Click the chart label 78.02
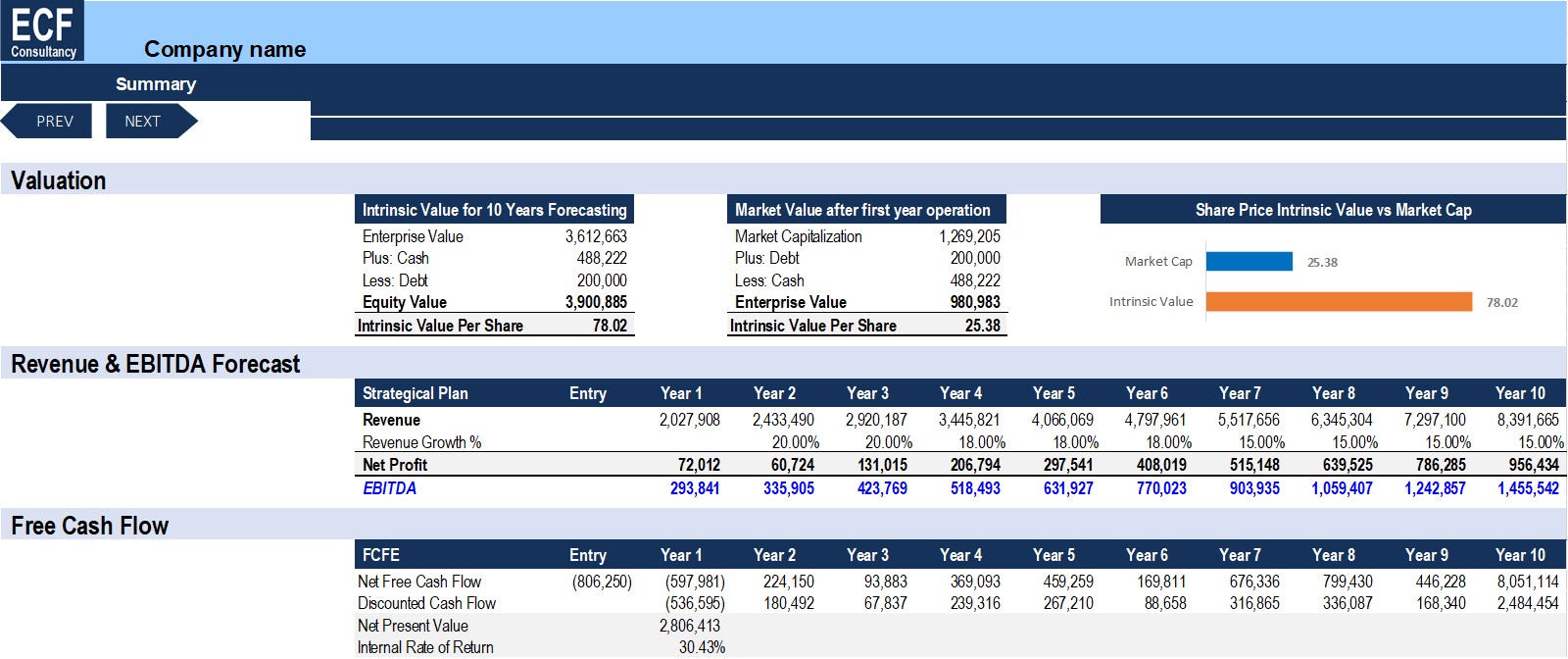 pos(1502,302)
